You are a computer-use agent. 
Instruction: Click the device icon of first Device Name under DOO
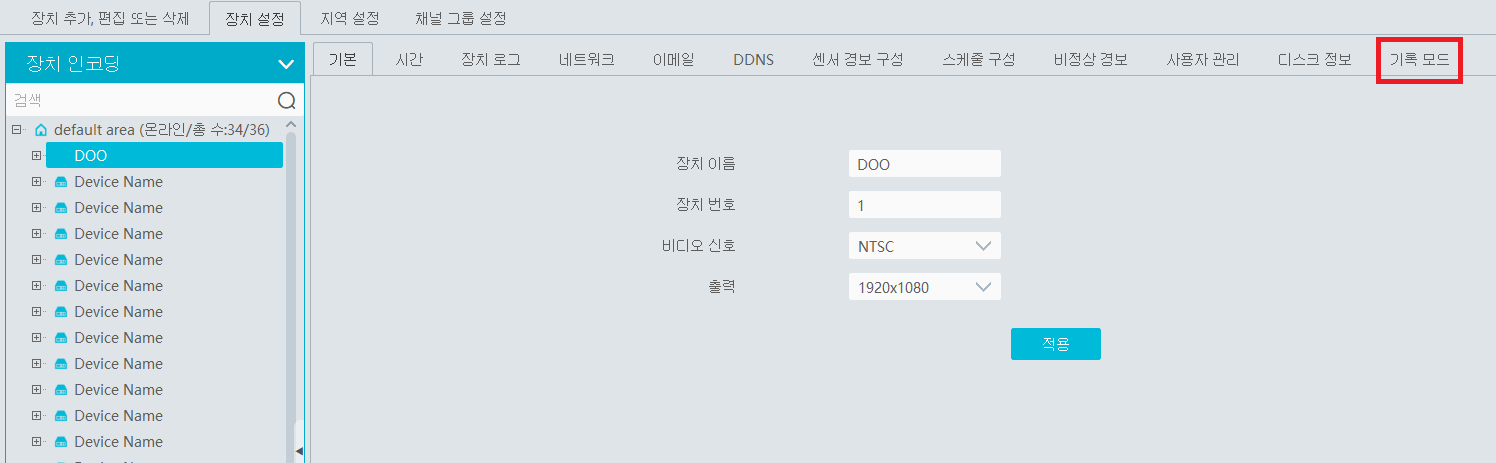point(61,182)
